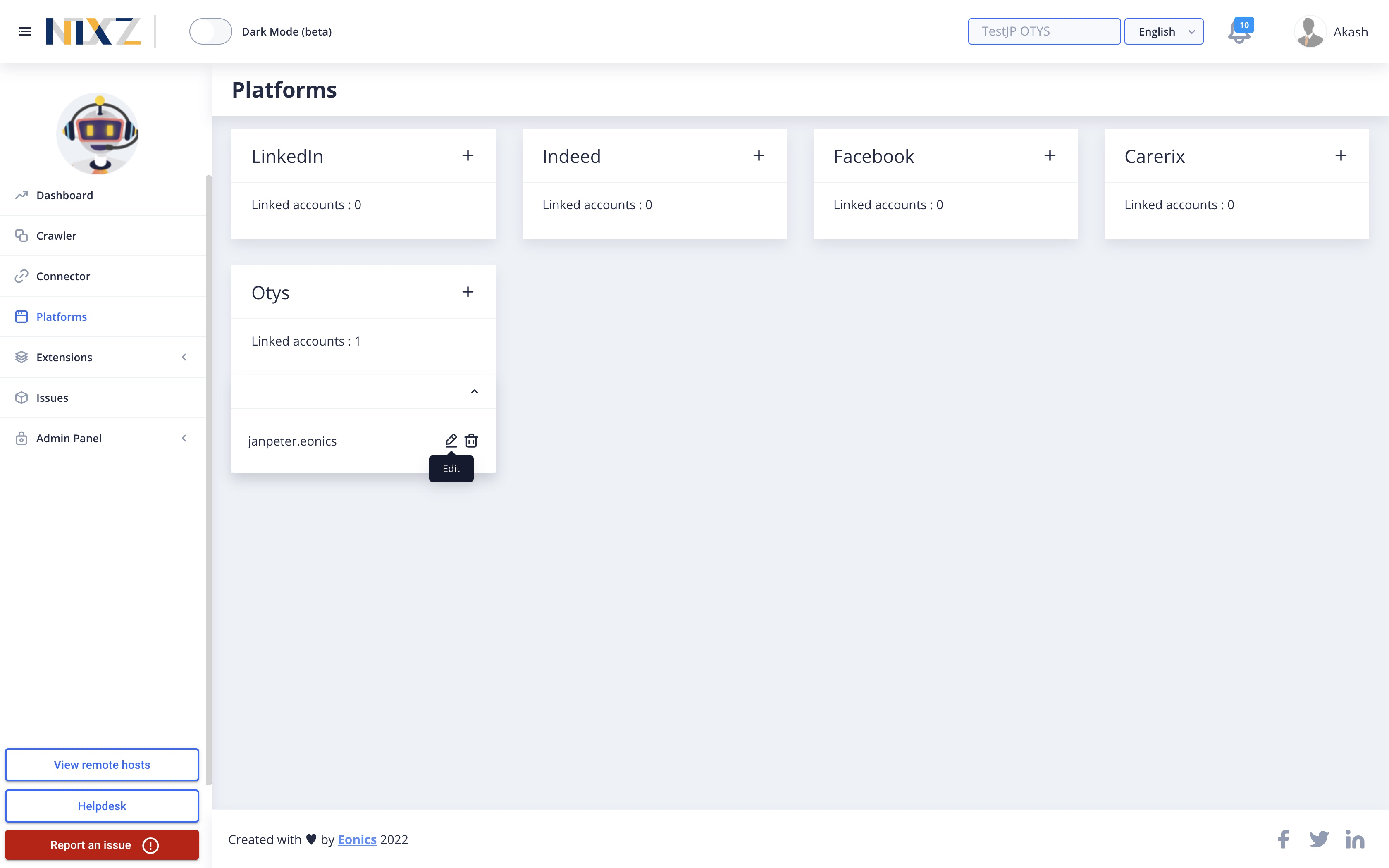Add an Indeed account with plus
This screenshot has width=1389, height=868.
(759, 155)
